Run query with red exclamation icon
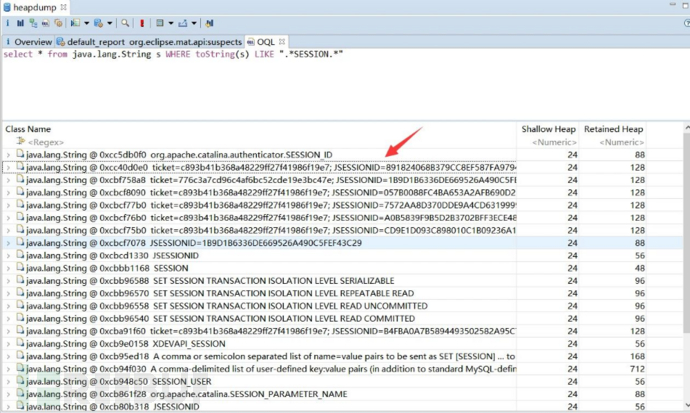 pos(142,22)
